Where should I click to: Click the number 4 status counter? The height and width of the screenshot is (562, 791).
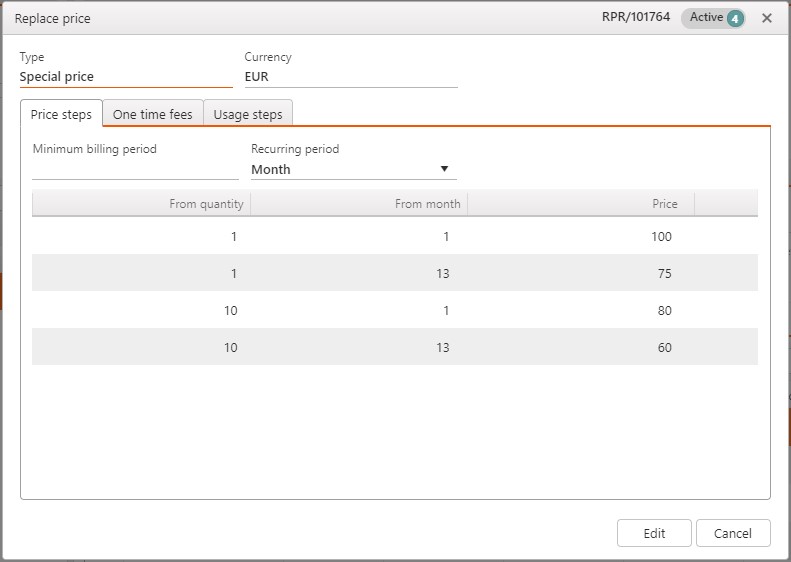[735, 18]
